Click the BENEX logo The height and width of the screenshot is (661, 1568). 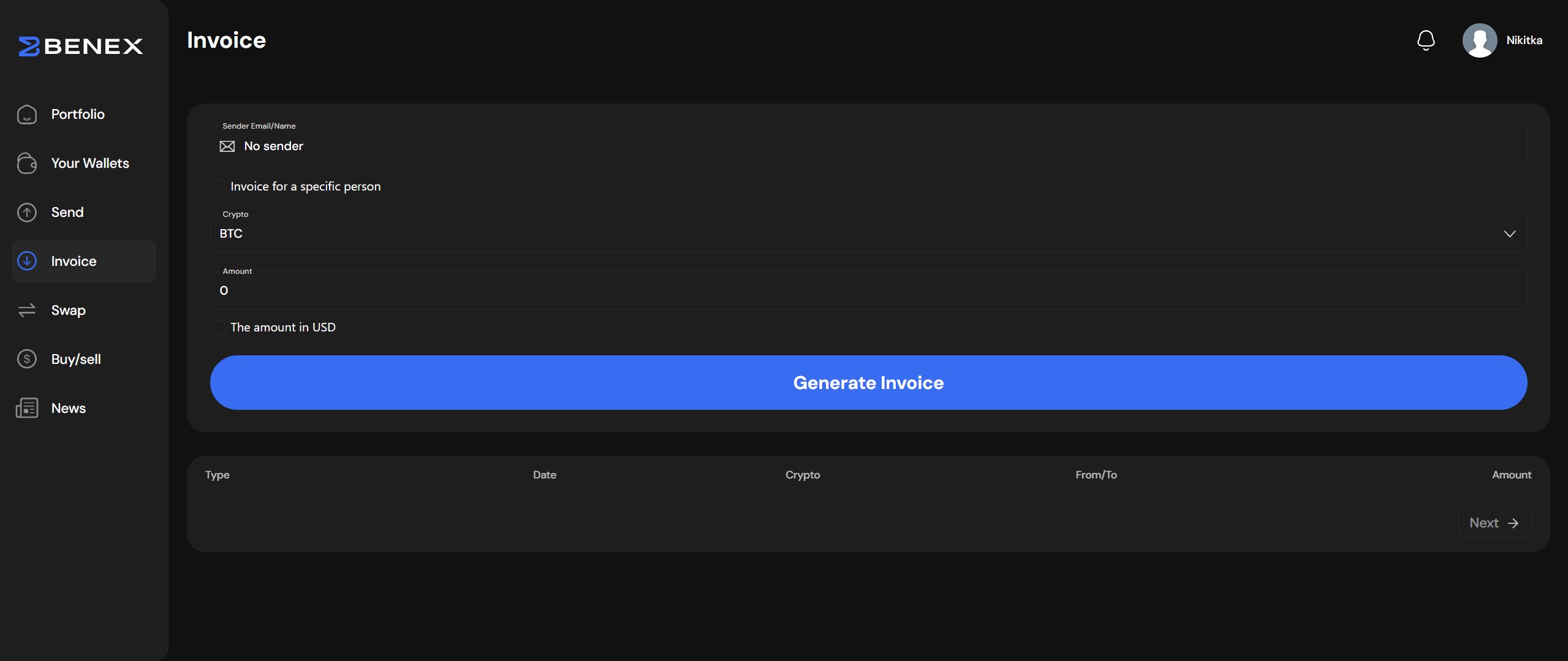80,46
